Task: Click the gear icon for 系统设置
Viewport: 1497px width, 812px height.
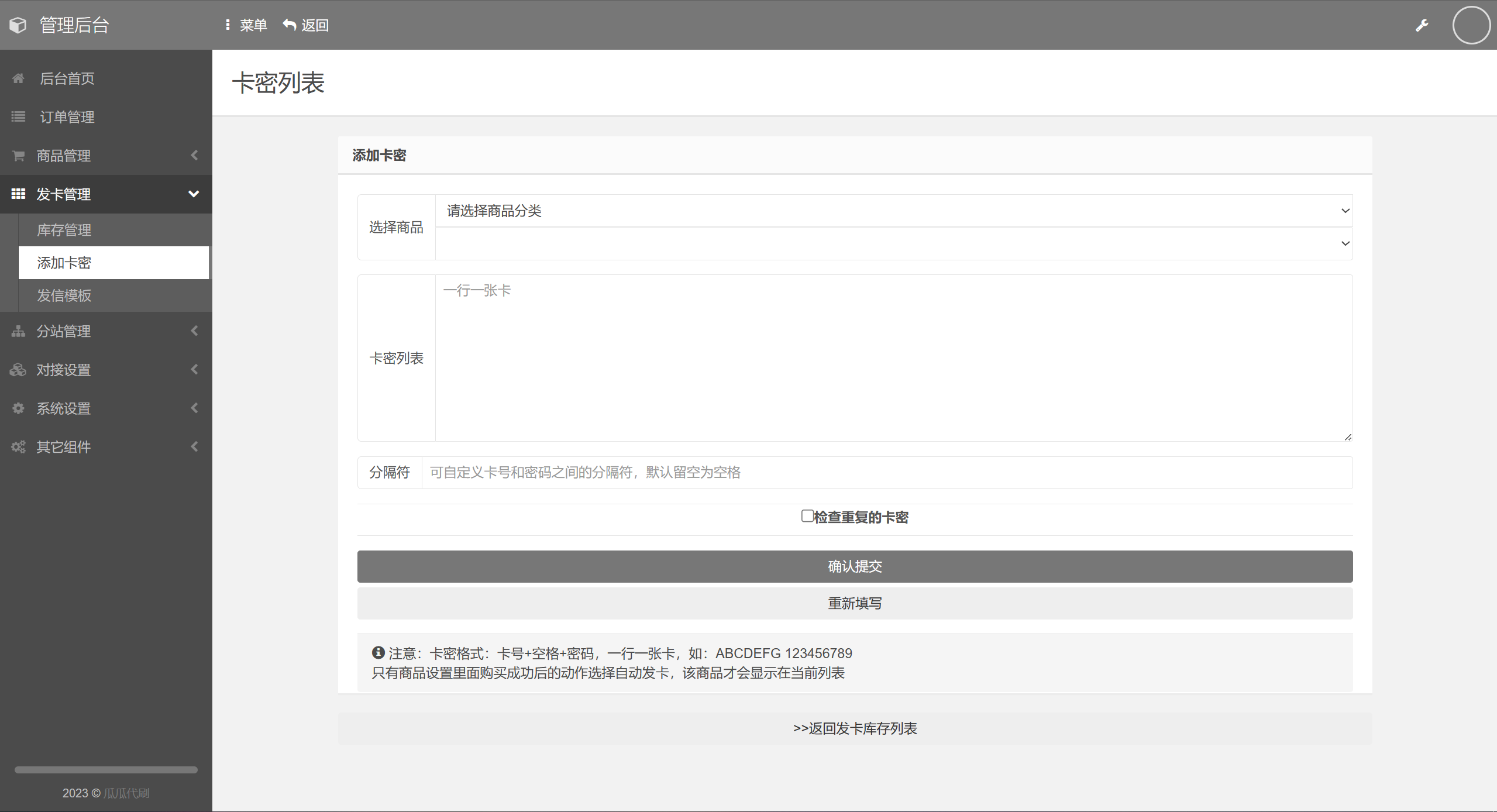Action: pyautogui.click(x=18, y=408)
